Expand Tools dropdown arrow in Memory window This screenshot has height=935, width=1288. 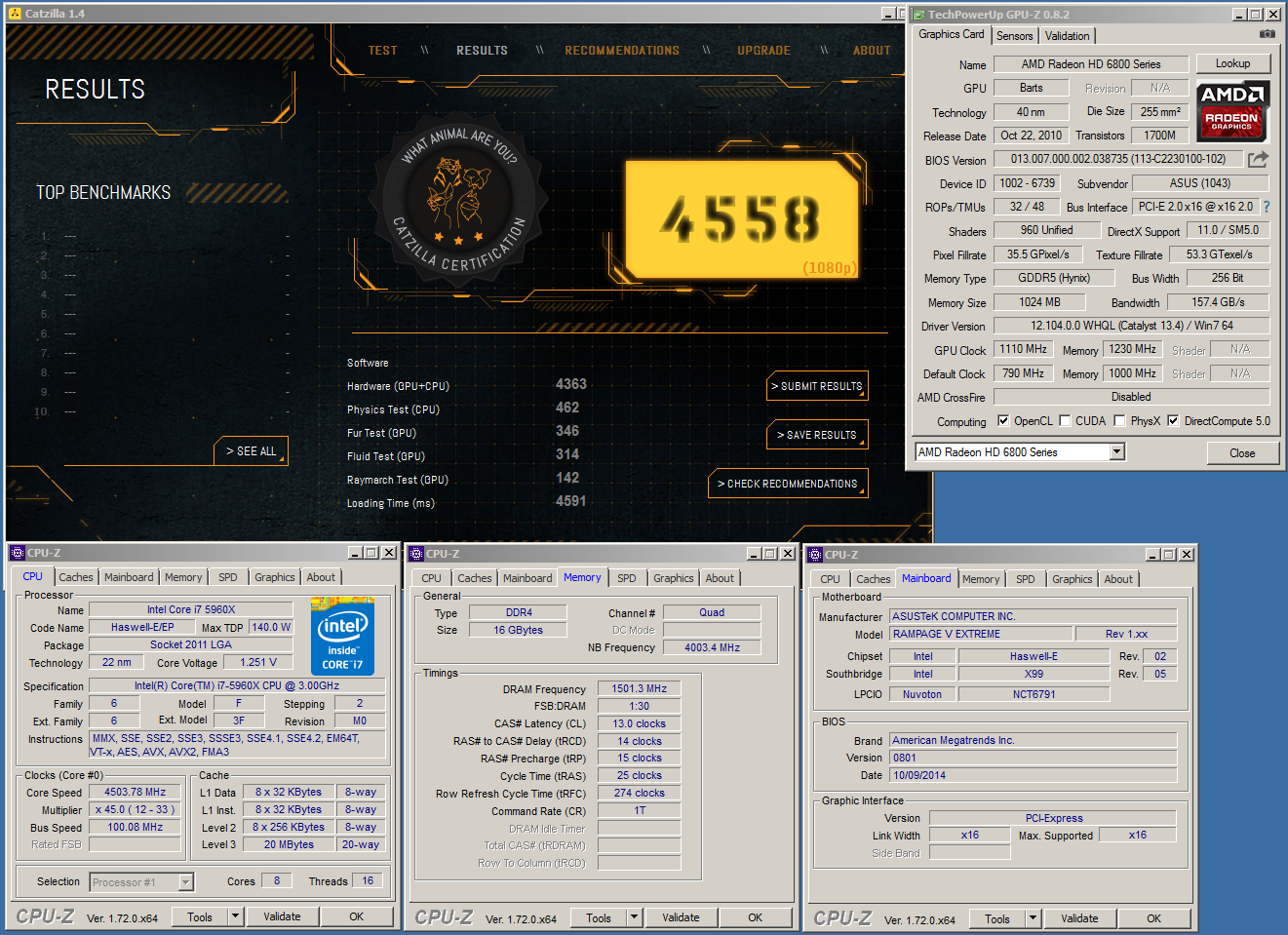(x=634, y=917)
